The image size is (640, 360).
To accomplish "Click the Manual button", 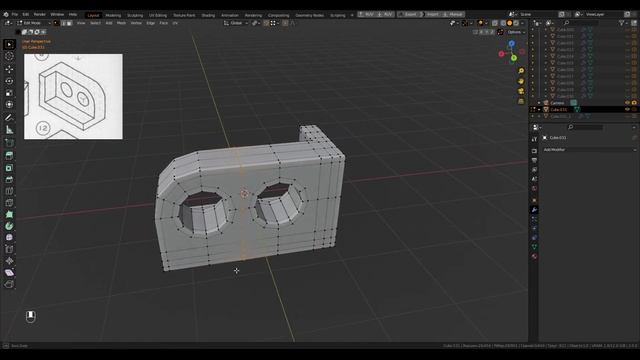I will [453, 14].
